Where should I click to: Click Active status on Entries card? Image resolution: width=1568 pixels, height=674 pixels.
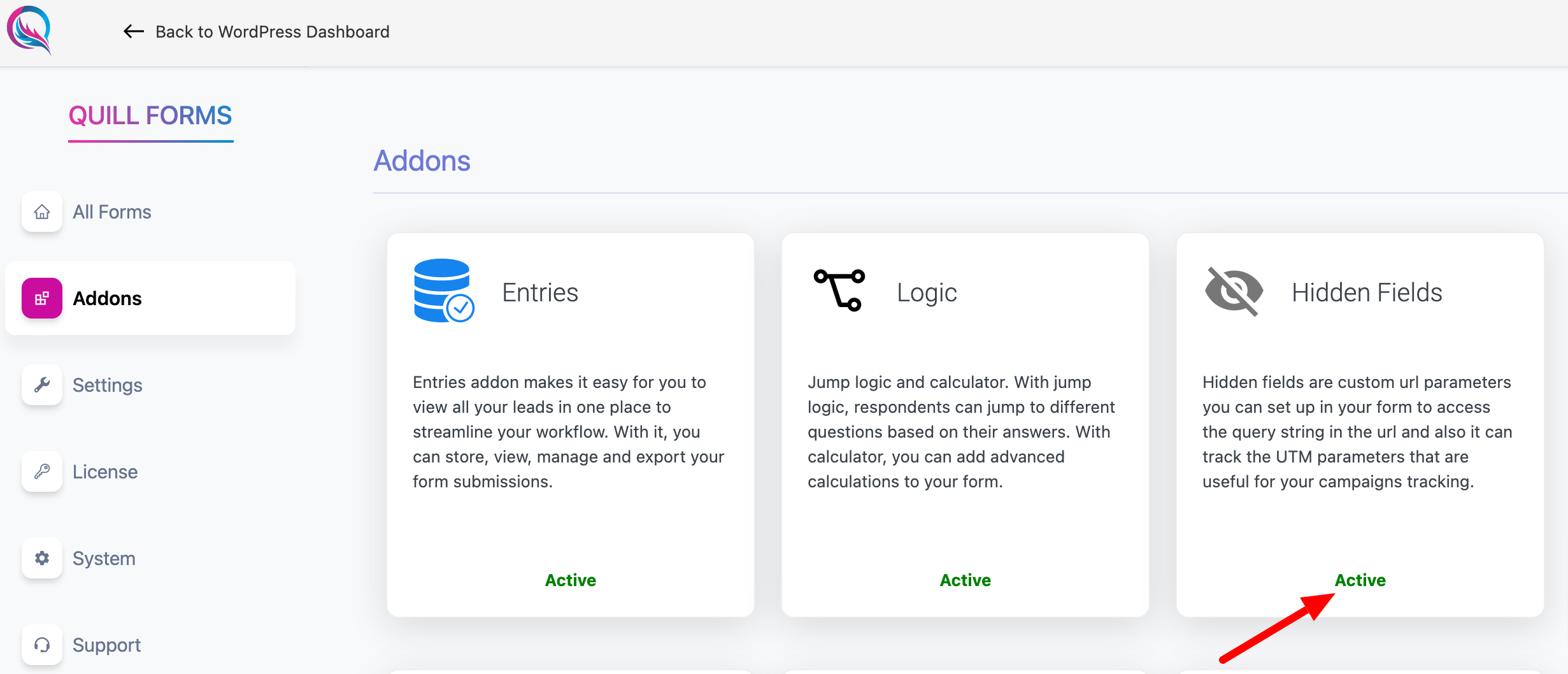[571, 580]
